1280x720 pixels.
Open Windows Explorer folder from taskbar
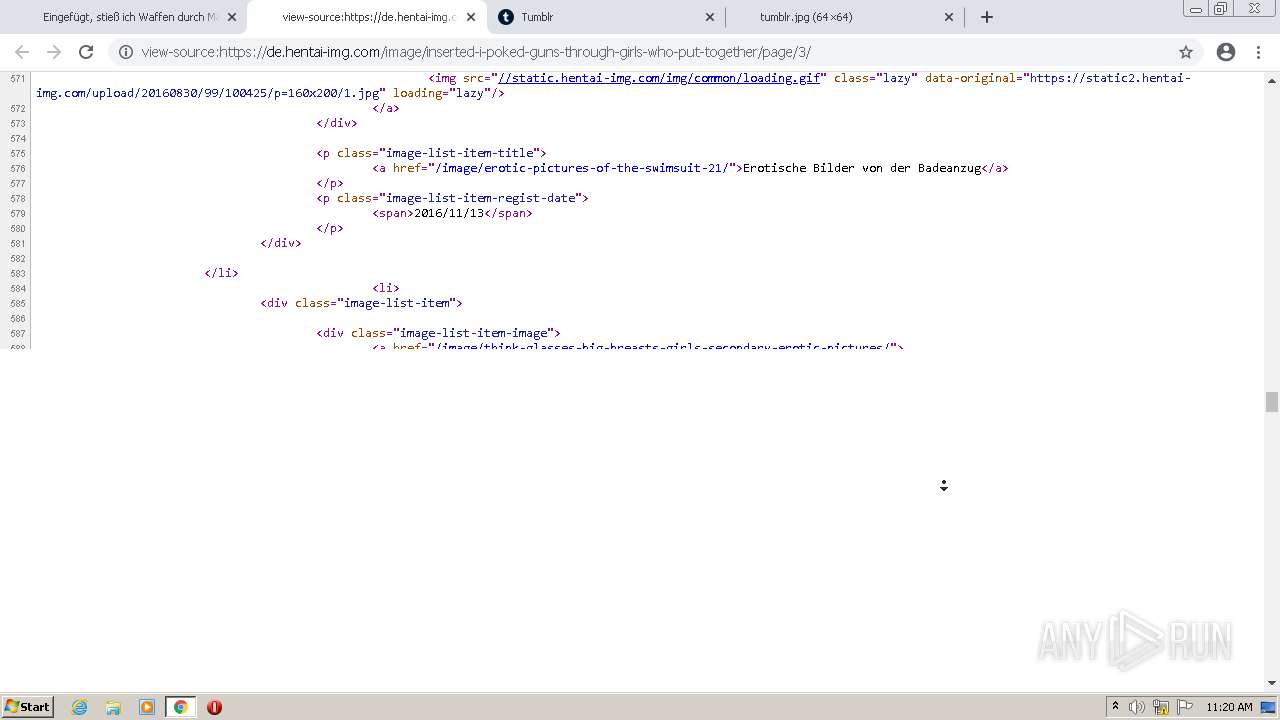[113, 707]
